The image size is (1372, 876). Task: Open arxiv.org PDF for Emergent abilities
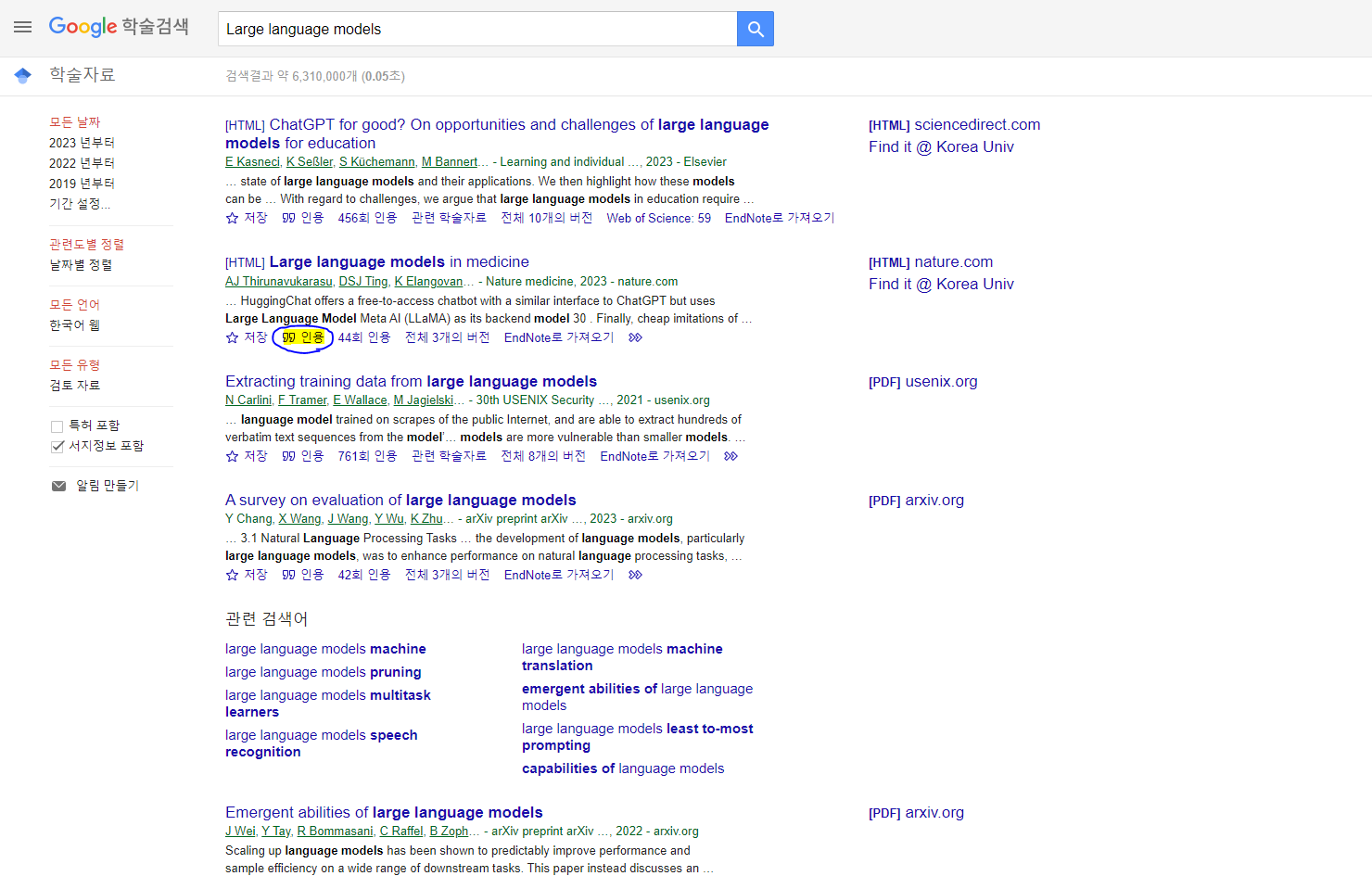(x=916, y=812)
